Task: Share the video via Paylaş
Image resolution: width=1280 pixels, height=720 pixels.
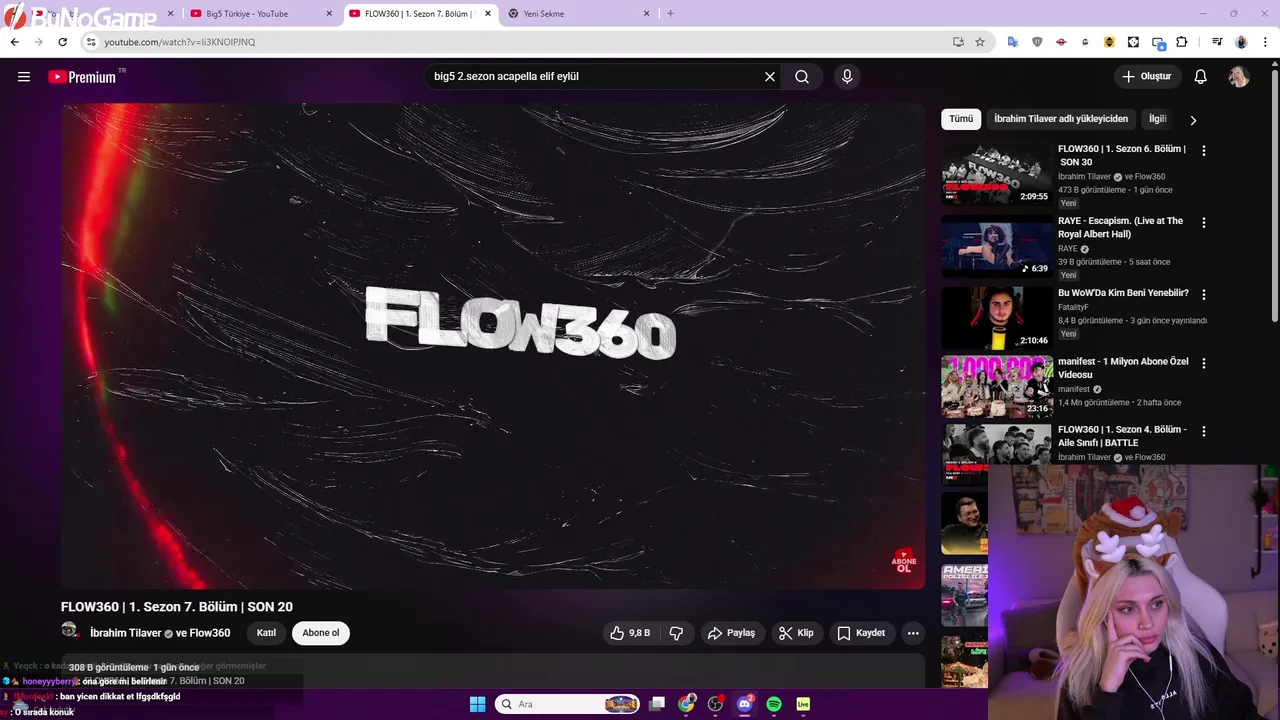Action: (x=731, y=633)
